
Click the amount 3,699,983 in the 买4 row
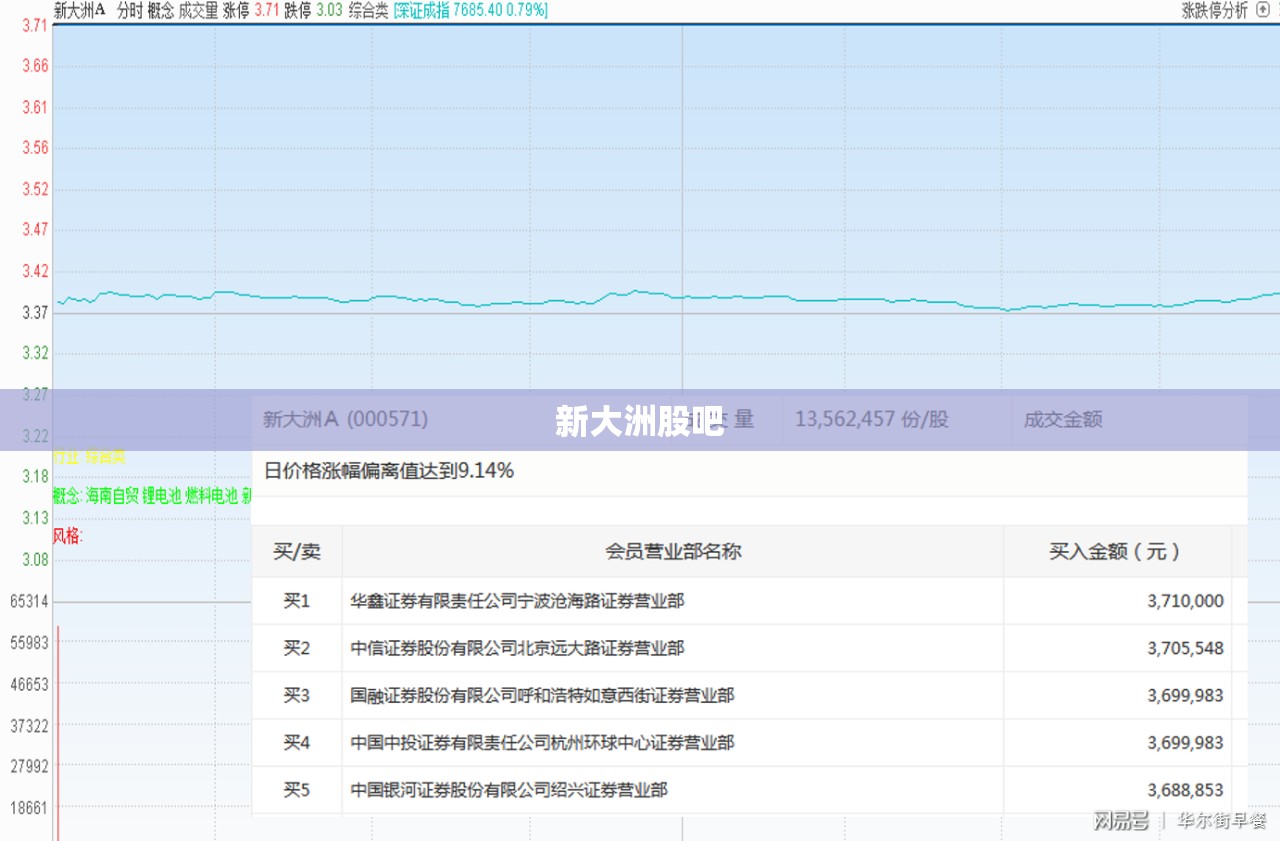[1185, 743]
